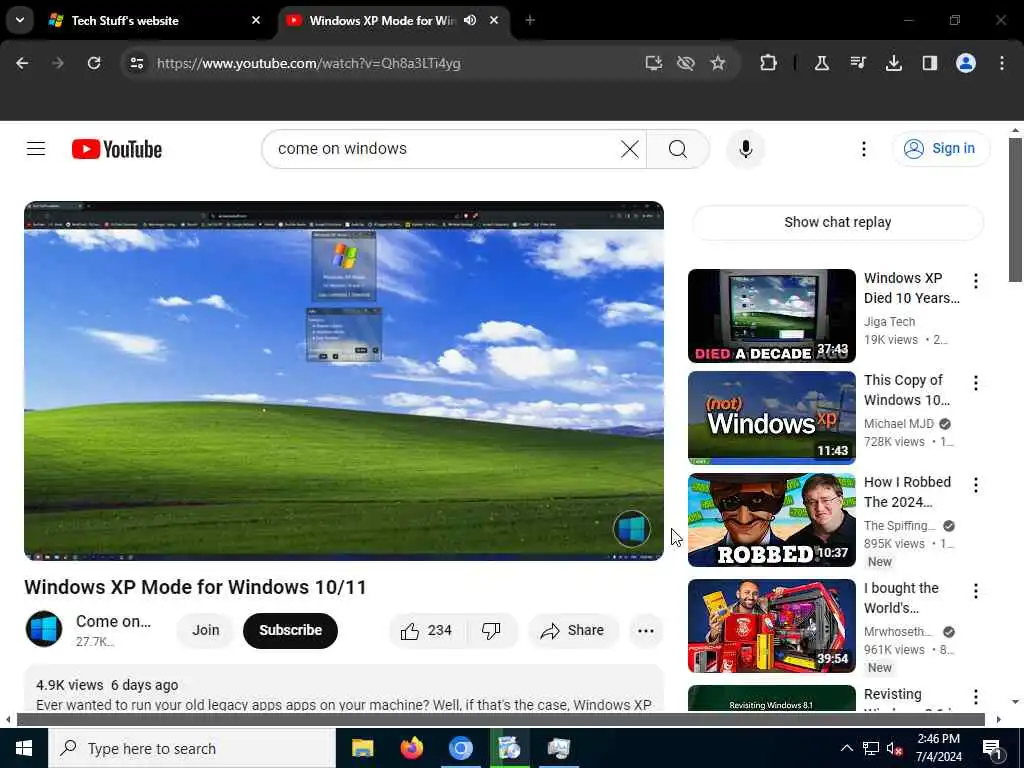Expand the tab search dropdown arrow
Viewport: 1024px width, 768px height.
pos(20,20)
